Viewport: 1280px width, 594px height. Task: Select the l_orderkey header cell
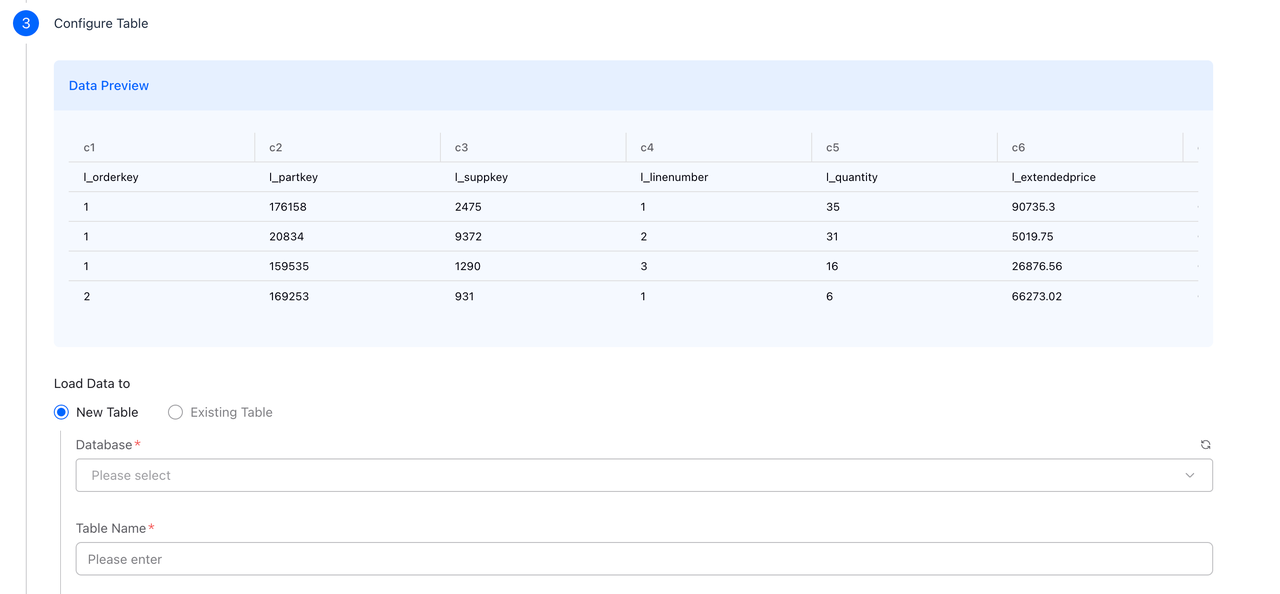112,177
